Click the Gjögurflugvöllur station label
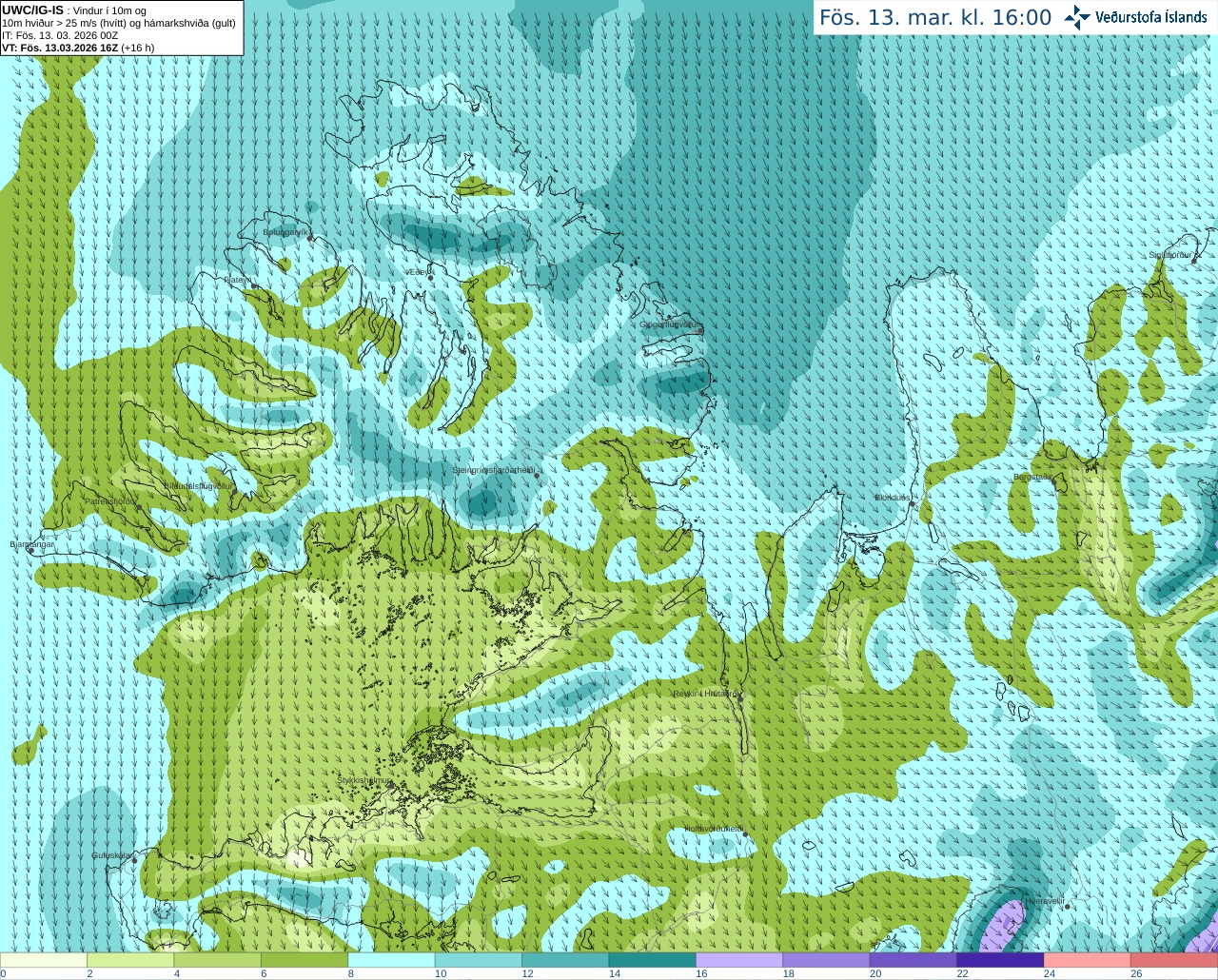Image resolution: width=1218 pixels, height=980 pixels. (x=669, y=324)
